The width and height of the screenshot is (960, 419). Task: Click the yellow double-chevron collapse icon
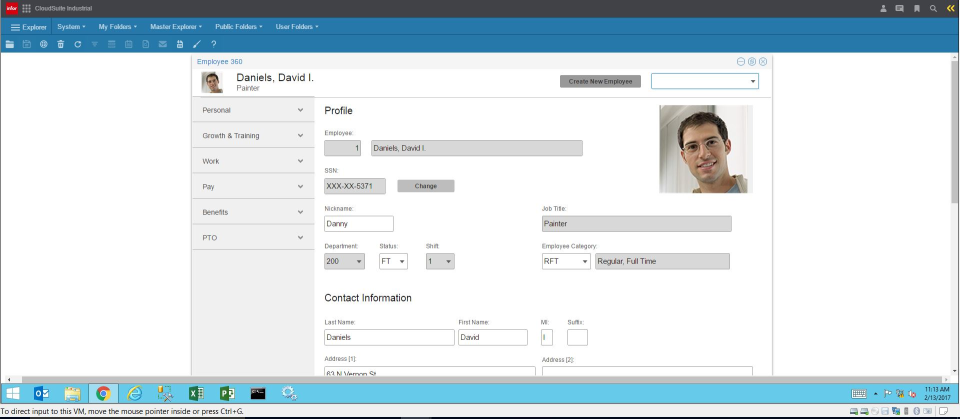pos(950,8)
